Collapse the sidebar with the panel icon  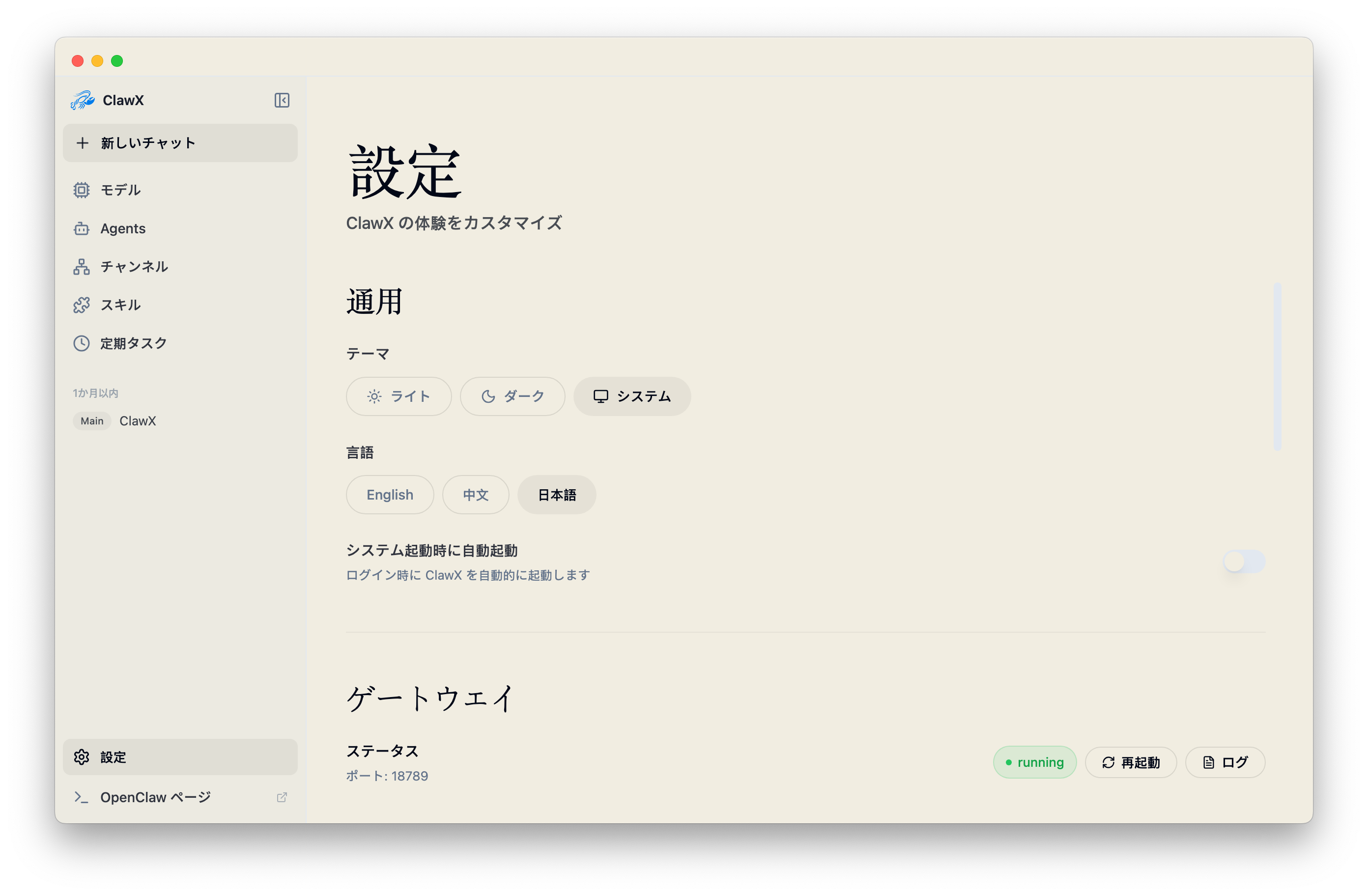point(282,100)
